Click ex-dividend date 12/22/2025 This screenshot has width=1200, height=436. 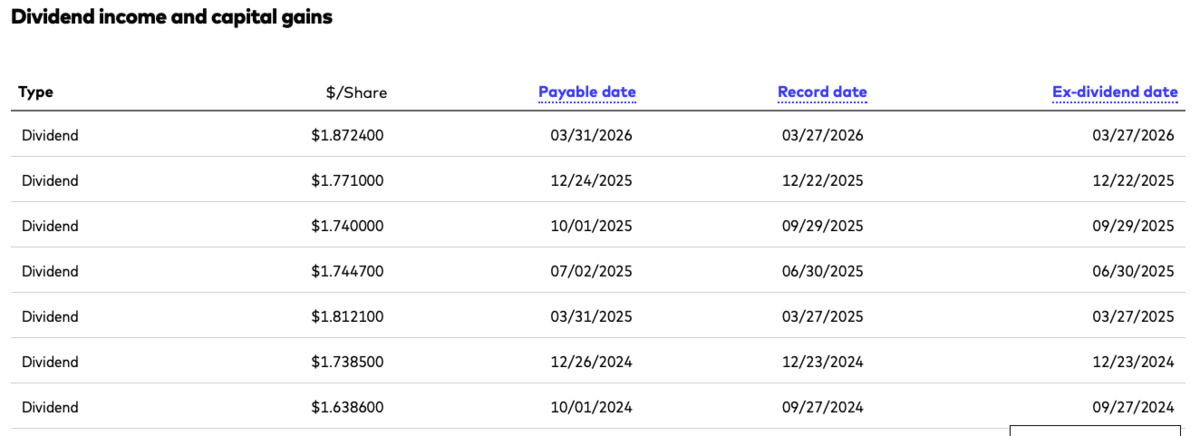pos(1133,181)
